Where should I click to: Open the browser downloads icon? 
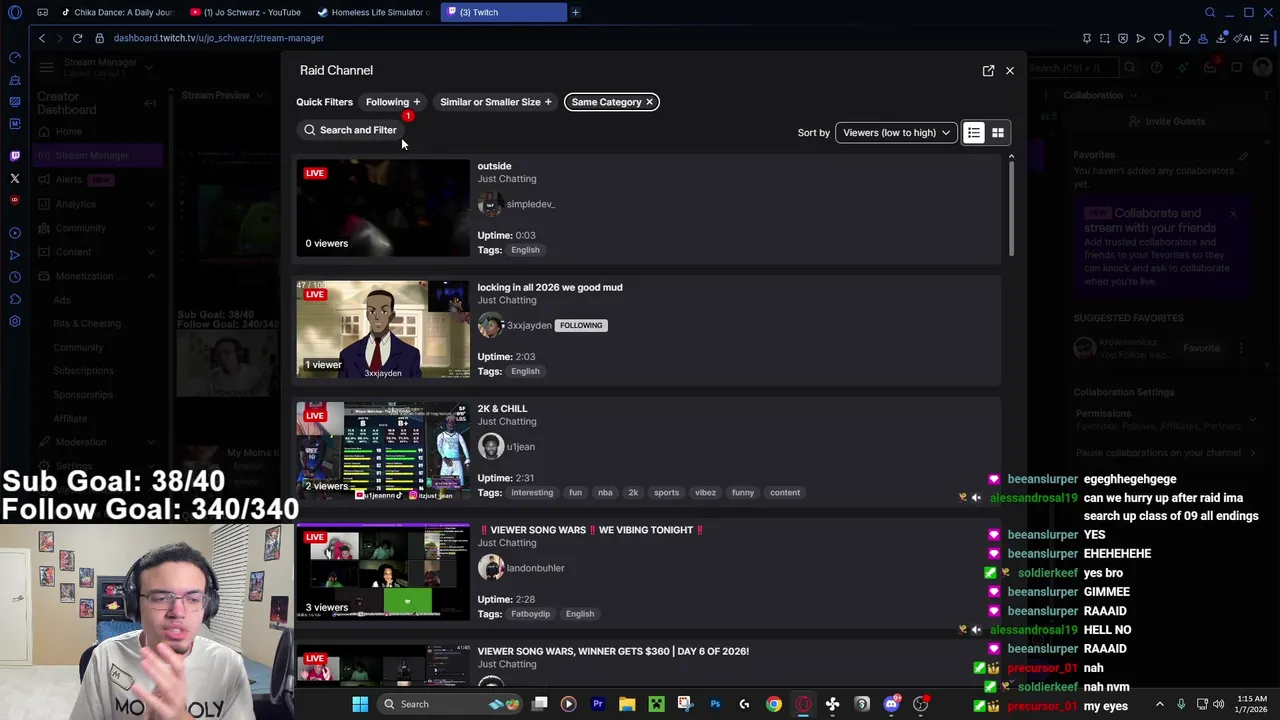(1221, 38)
